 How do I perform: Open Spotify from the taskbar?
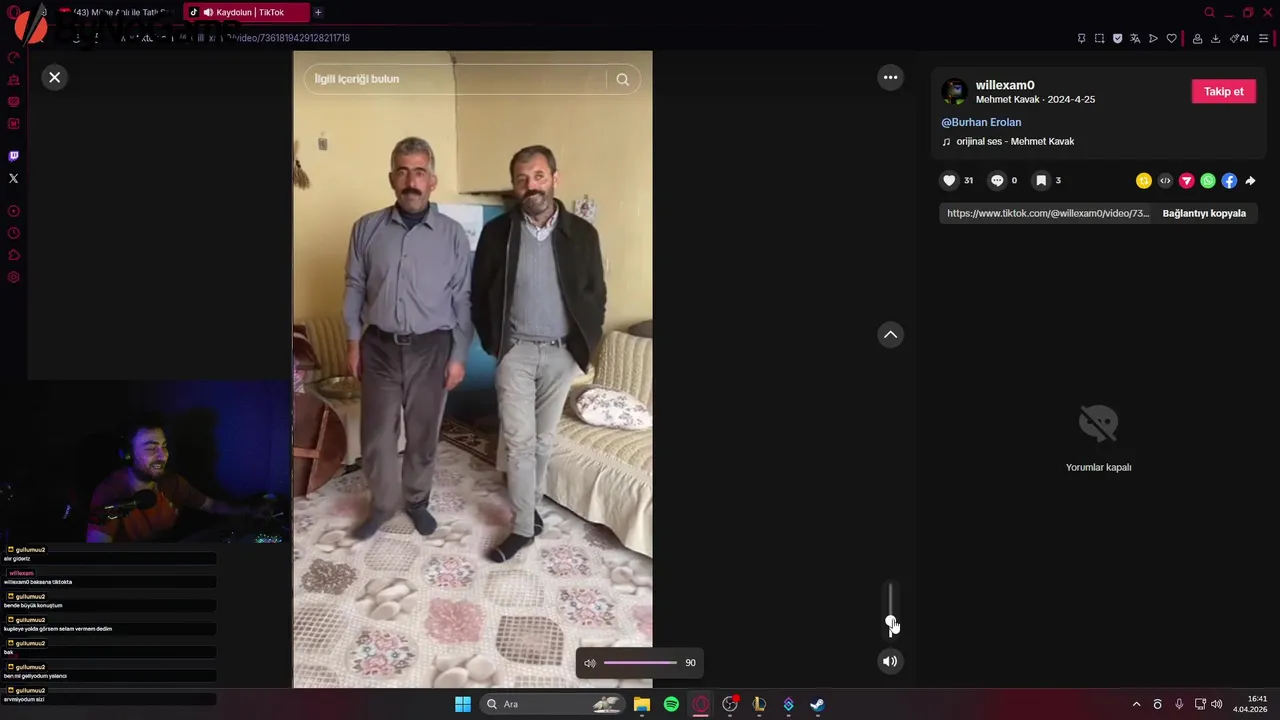[671, 704]
